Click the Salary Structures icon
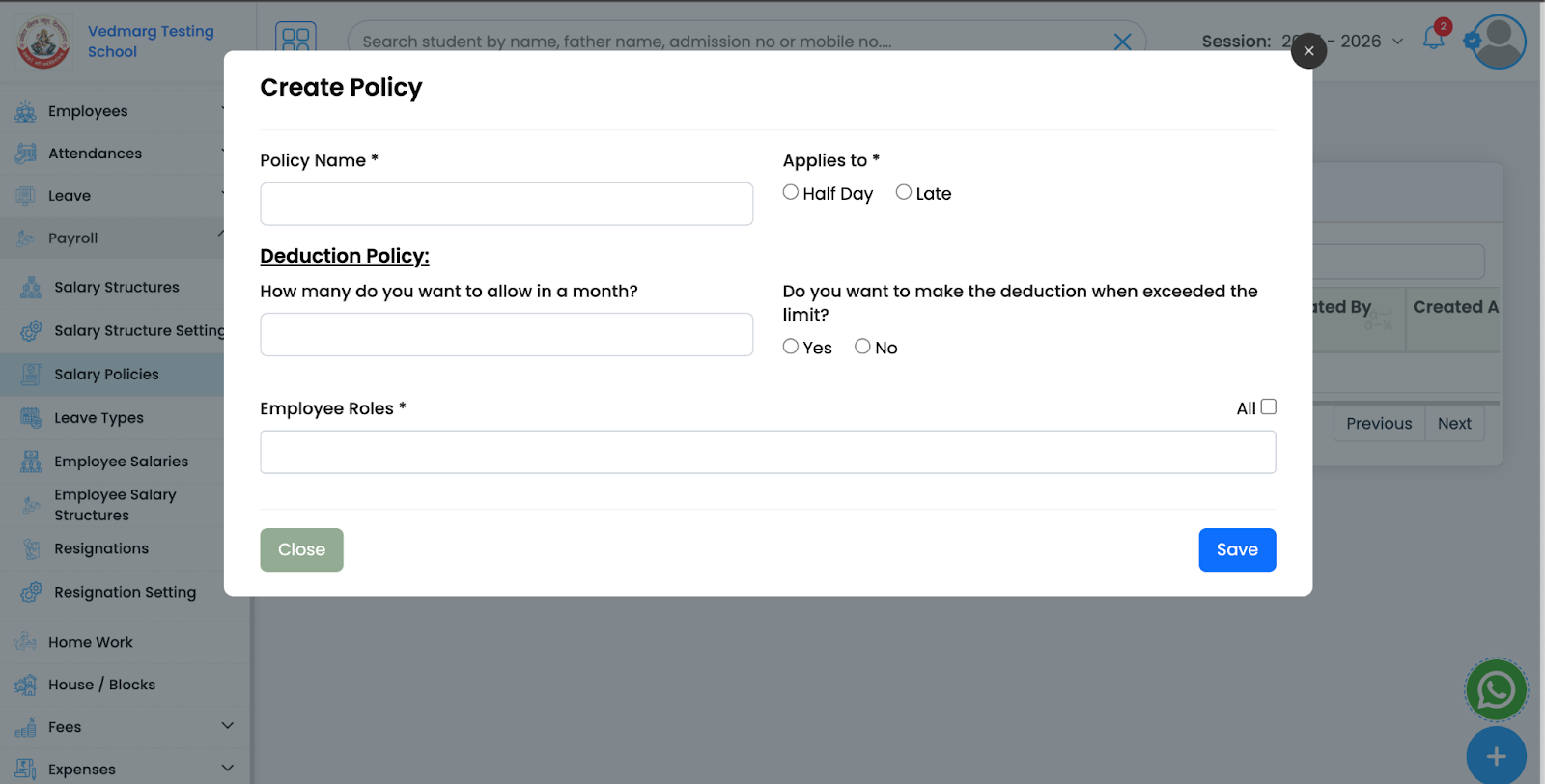 pos(31,288)
